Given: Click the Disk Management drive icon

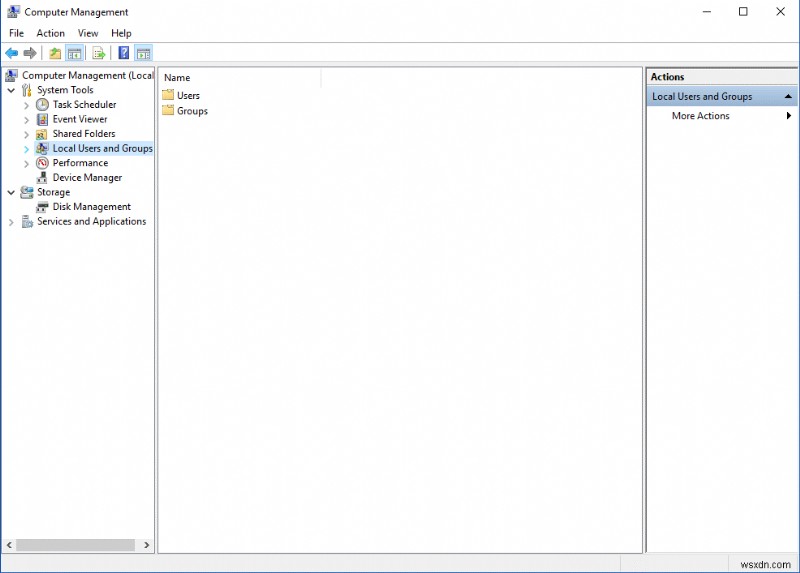Looking at the screenshot, I should coord(42,207).
